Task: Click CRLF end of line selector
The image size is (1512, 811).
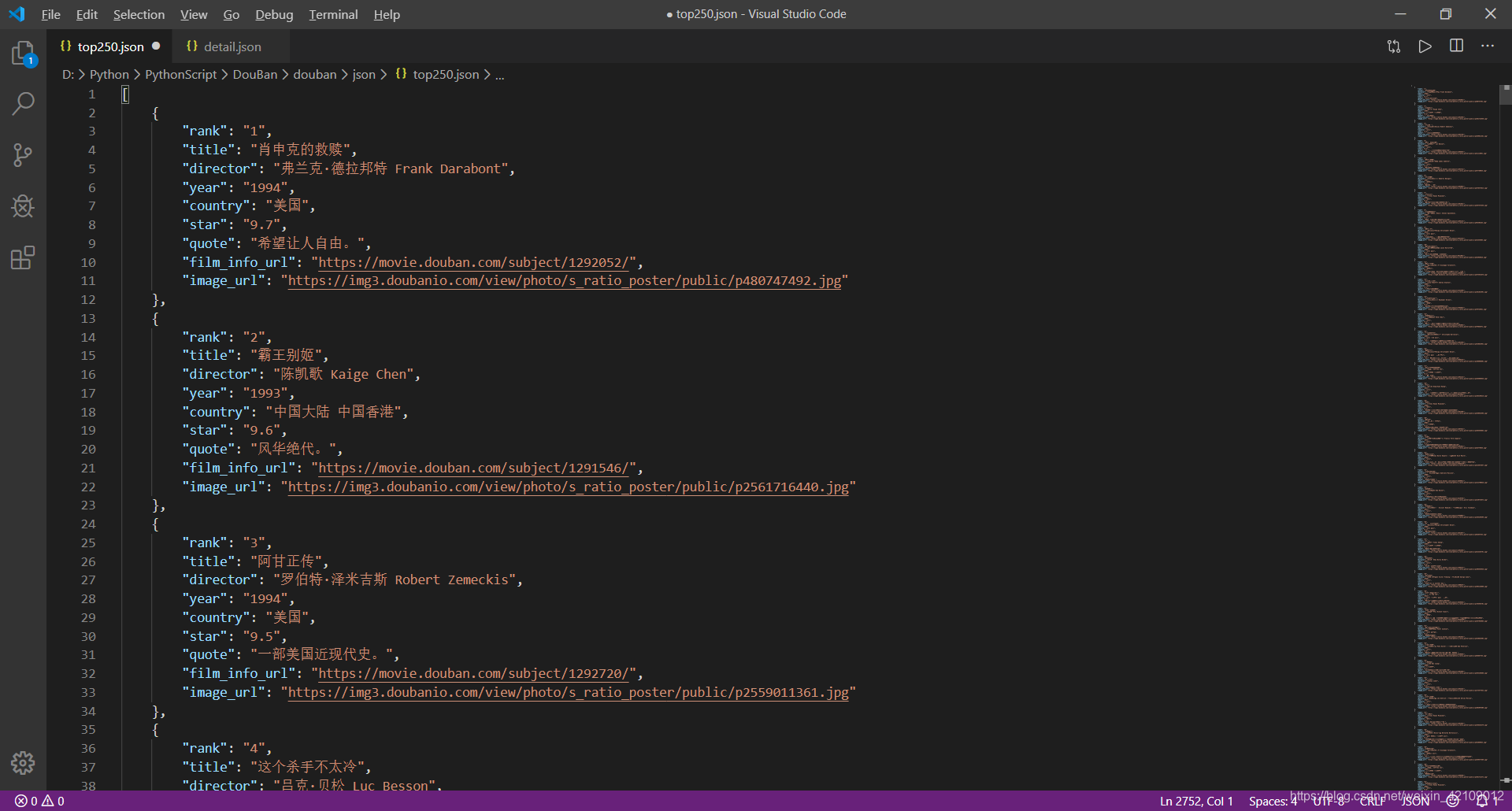Action: (x=1373, y=801)
